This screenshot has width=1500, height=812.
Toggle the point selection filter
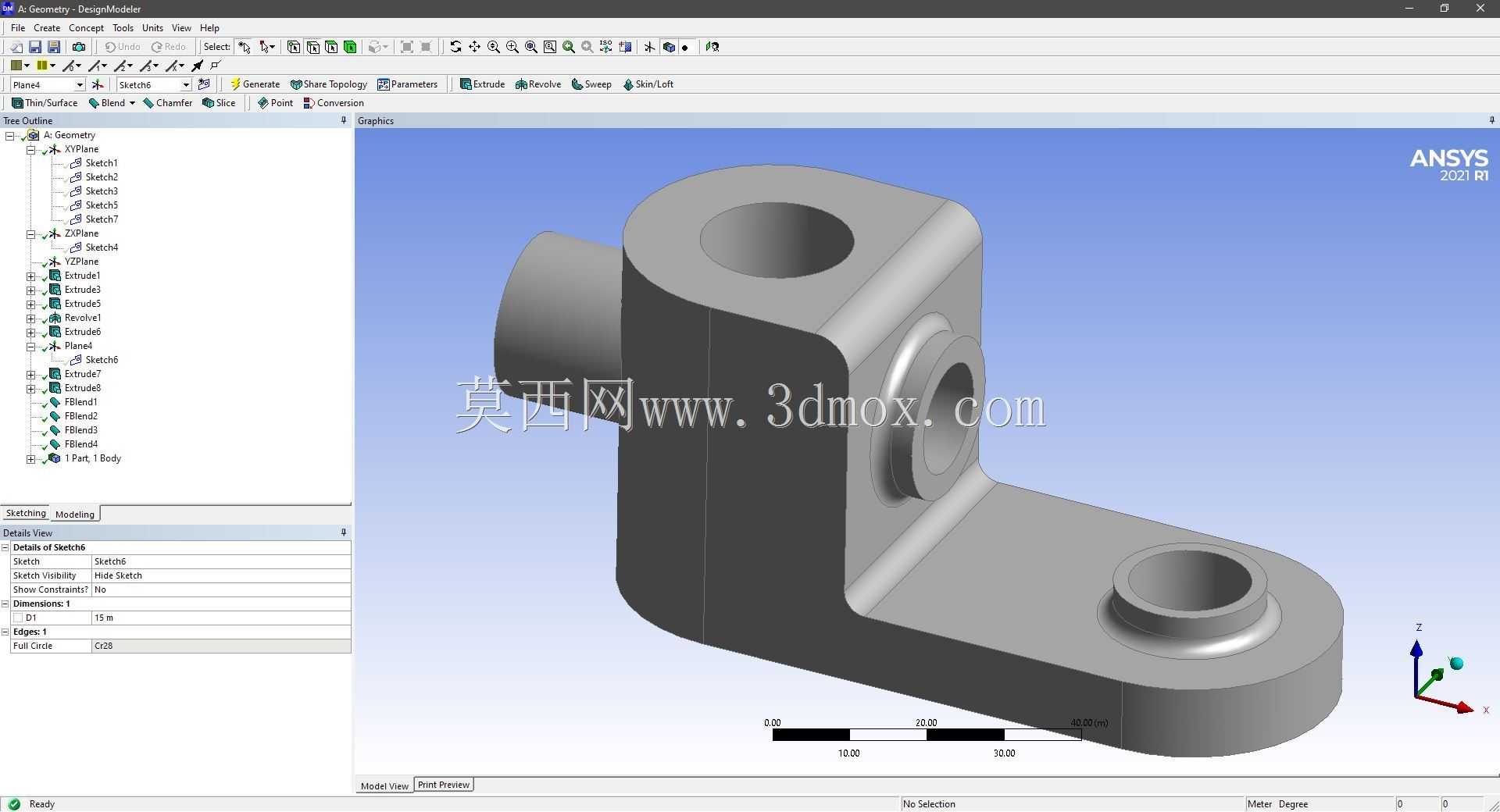click(294, 47)
